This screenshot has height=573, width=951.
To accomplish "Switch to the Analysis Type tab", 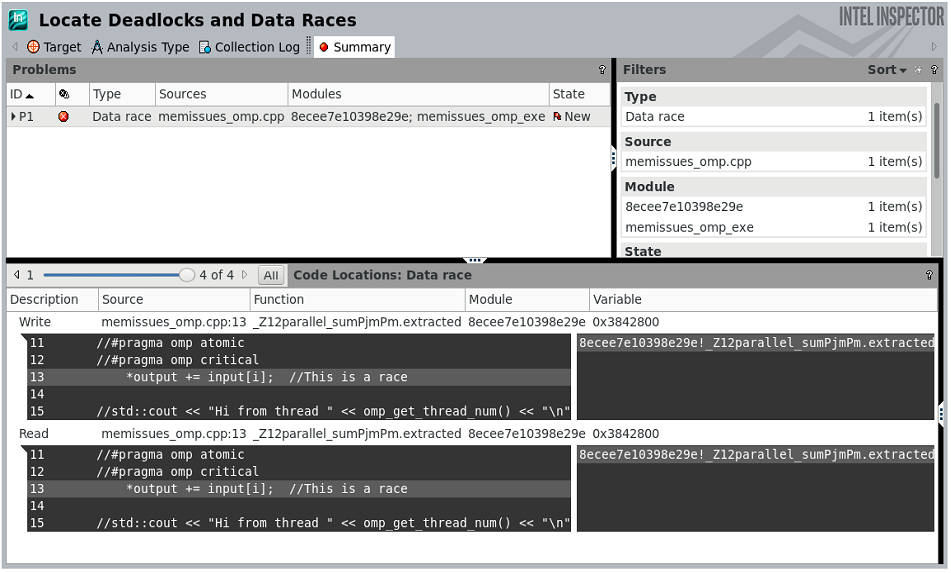I will [x=140, y=47].
